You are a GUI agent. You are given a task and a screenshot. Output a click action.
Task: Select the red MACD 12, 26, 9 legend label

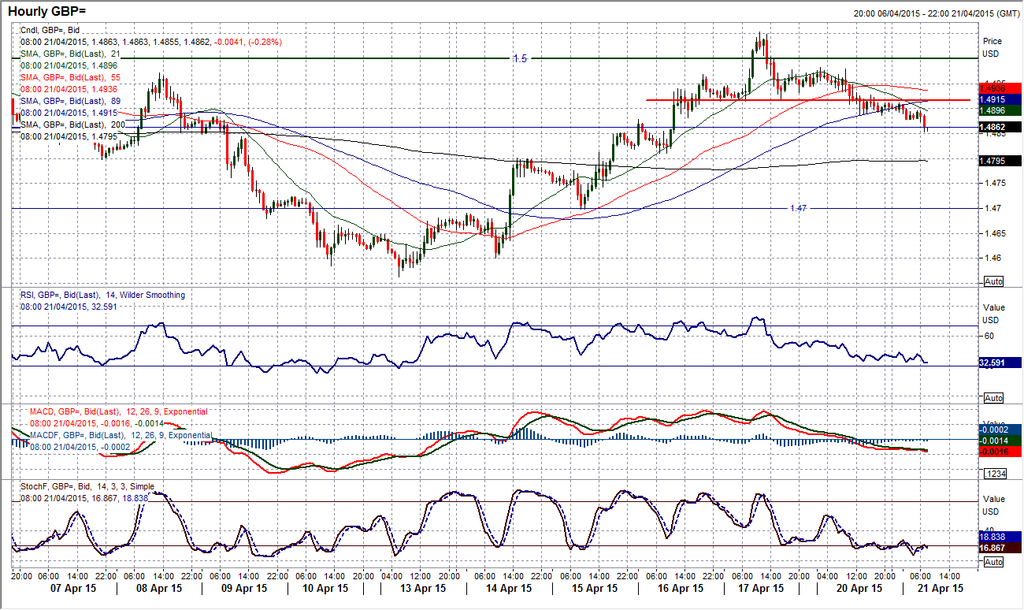119,412
